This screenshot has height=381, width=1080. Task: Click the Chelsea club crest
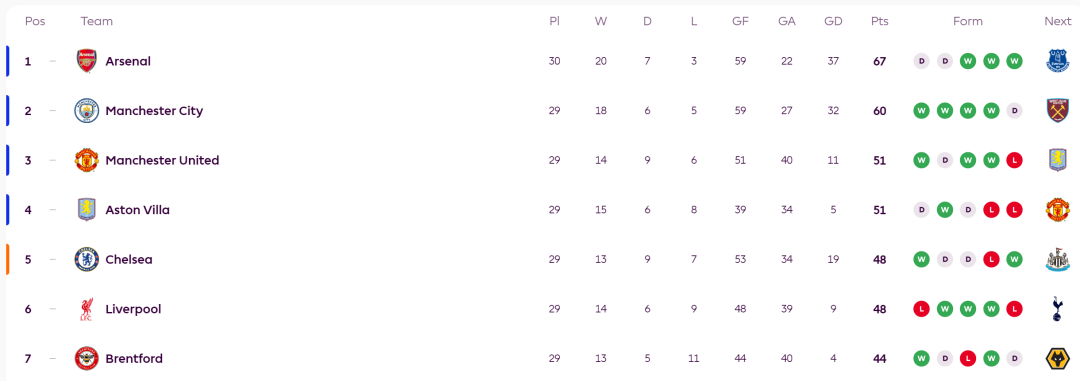point(87,260)
